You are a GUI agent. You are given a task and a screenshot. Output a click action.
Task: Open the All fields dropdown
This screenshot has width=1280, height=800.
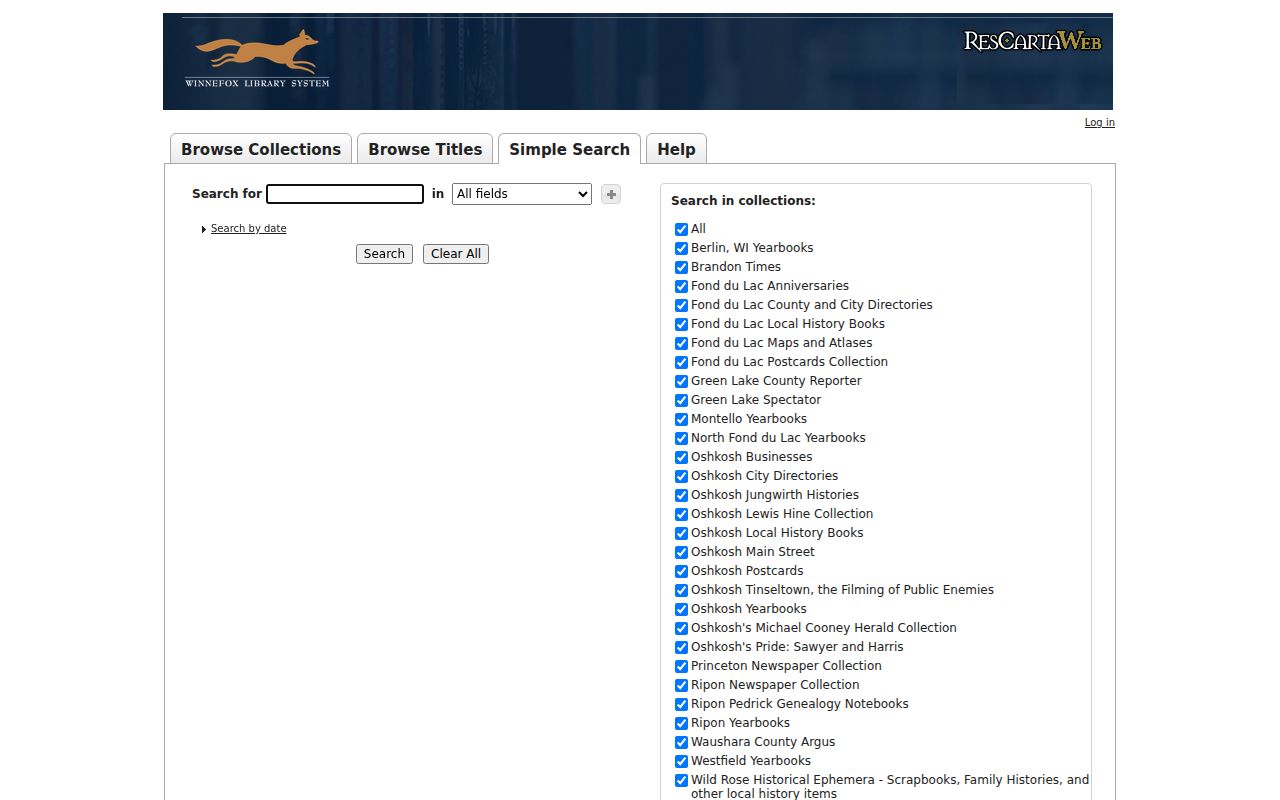click(522, 194)
